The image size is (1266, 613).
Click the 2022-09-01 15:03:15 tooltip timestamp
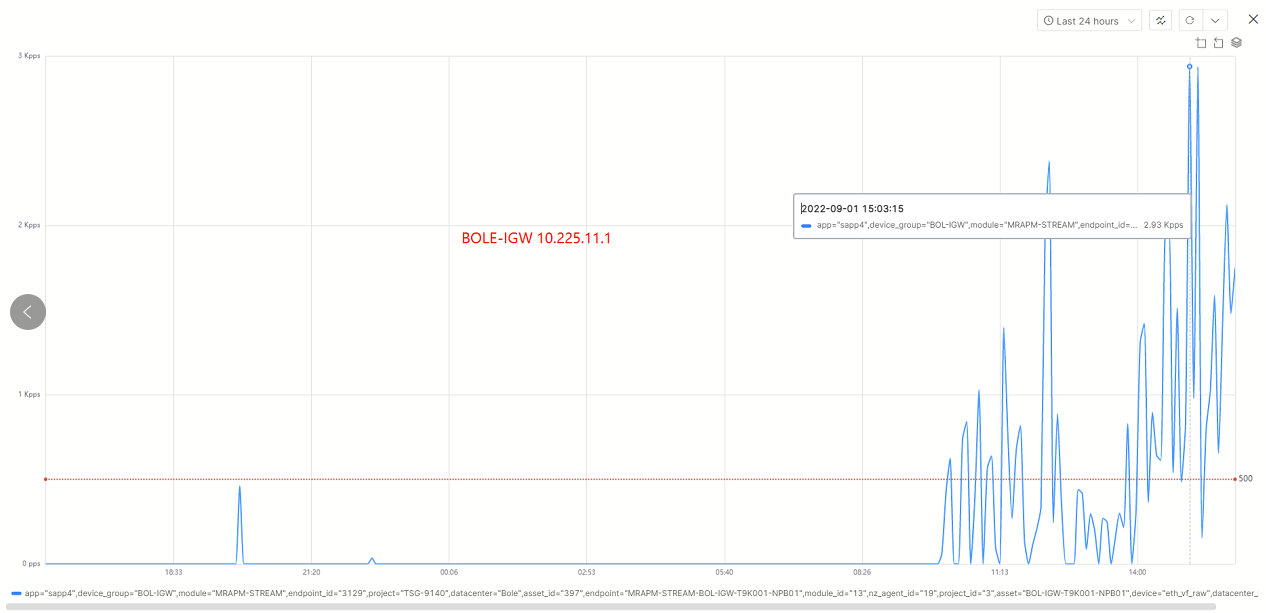click(x=852, y=209)
